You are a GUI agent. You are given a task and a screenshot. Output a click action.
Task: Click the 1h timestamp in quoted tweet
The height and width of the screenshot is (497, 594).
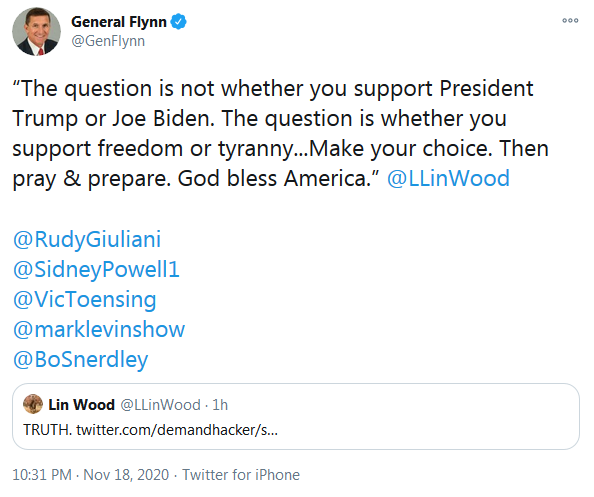click(x=220, y=405)
